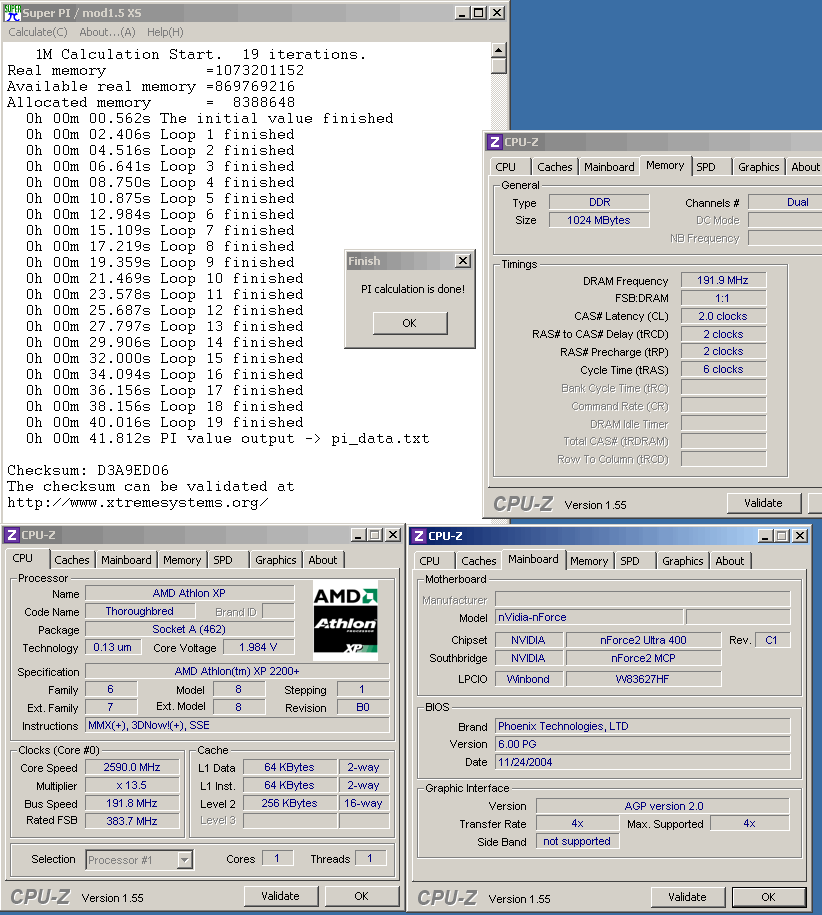Click the Z icon of CPU-Z CPU window
This screenshot has width=822, height=915.
pyautogui.click(x=12, y=535)
